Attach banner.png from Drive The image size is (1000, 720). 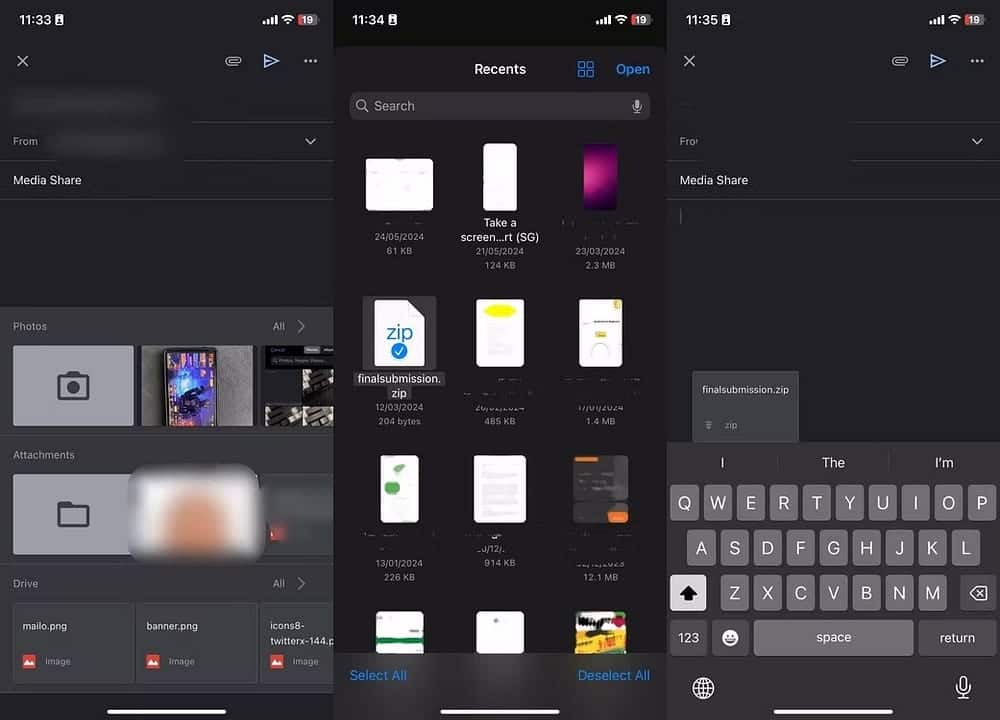pyautogui.click(x=197, y=643)
